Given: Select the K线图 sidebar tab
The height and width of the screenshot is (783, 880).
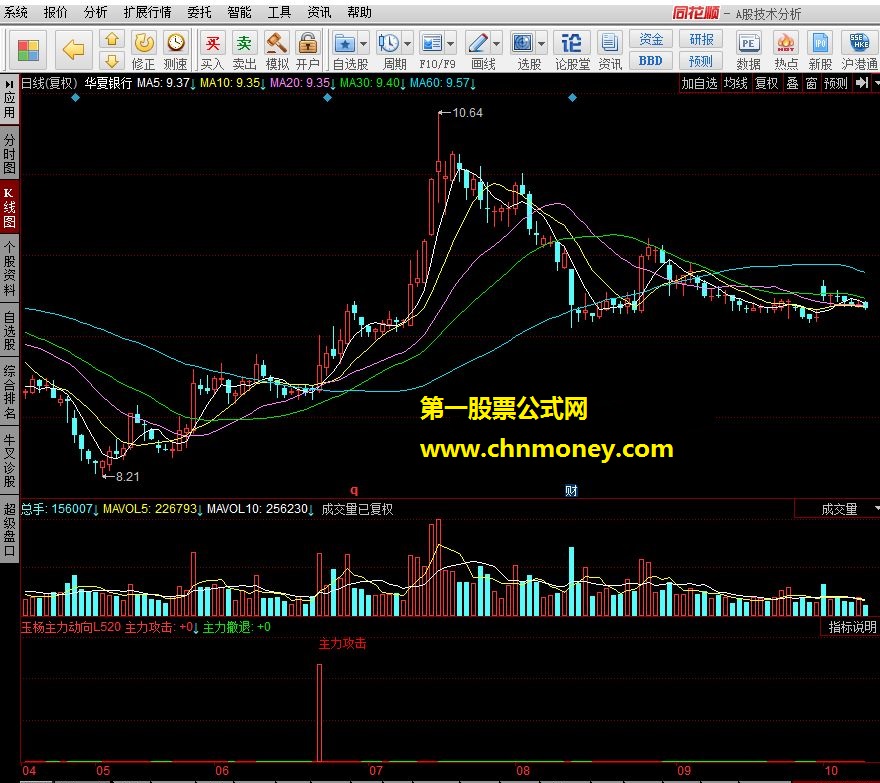Looking at the screenshot, I should 10,207.
